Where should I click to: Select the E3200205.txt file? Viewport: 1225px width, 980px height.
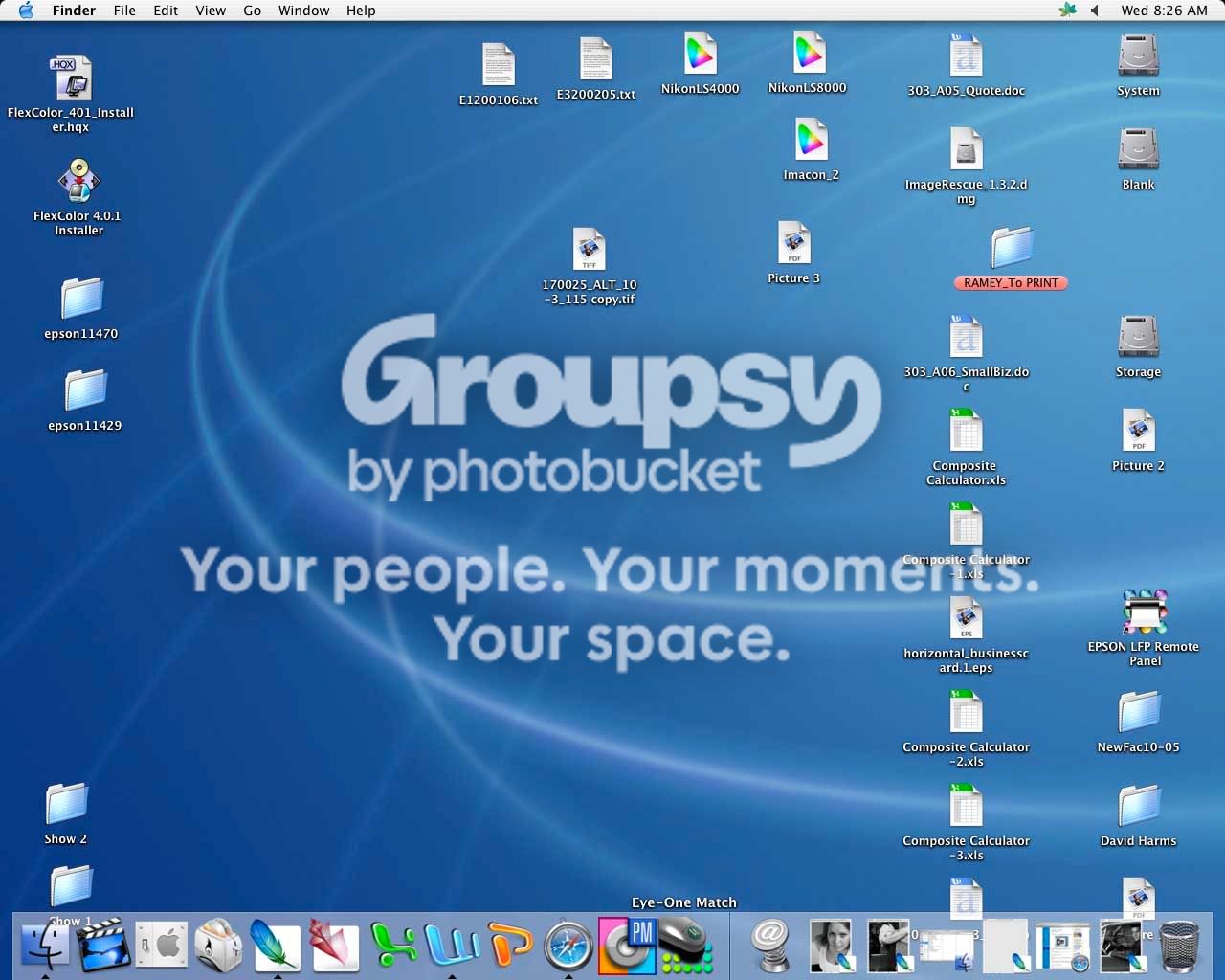595,59
